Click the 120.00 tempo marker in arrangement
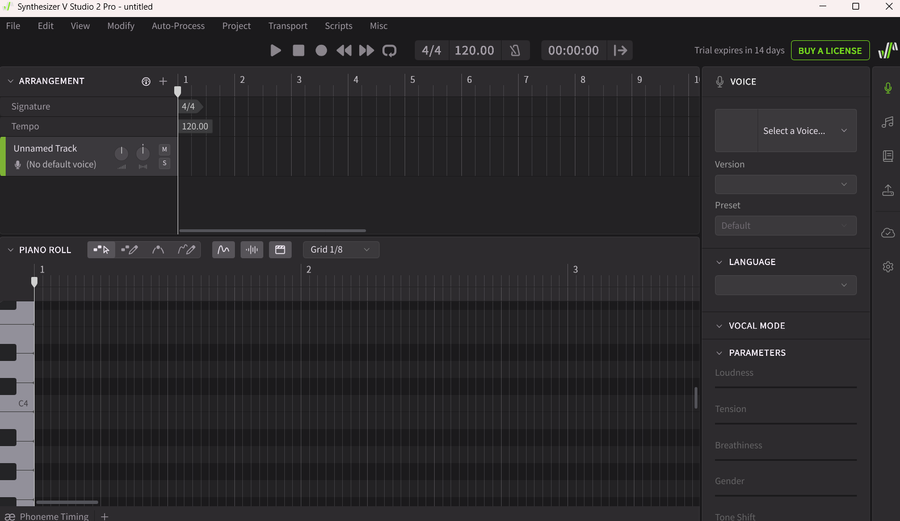900x521 pixels. pos(195,126)
